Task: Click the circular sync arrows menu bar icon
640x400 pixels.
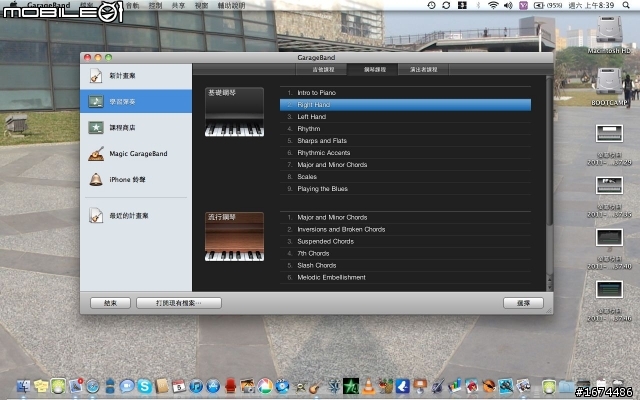Action: pyautogui.click(x=446, y=5)
